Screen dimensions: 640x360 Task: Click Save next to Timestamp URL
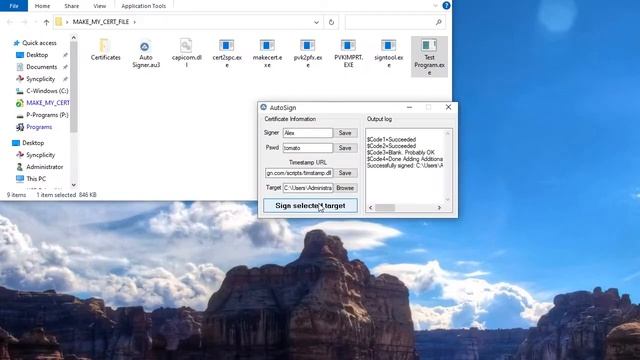point(345,173)
